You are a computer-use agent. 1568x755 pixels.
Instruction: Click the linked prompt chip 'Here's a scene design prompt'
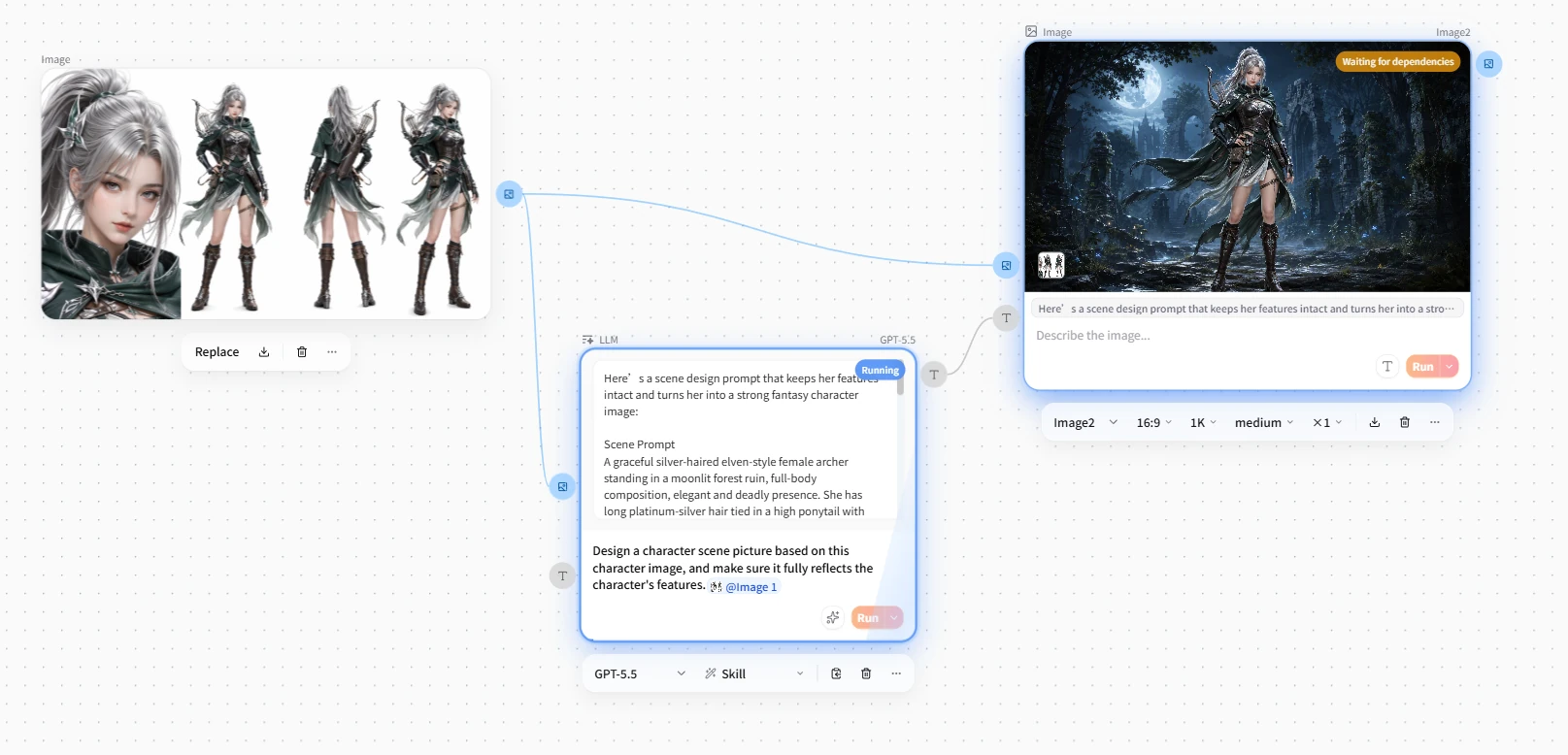click(1247, 309)
